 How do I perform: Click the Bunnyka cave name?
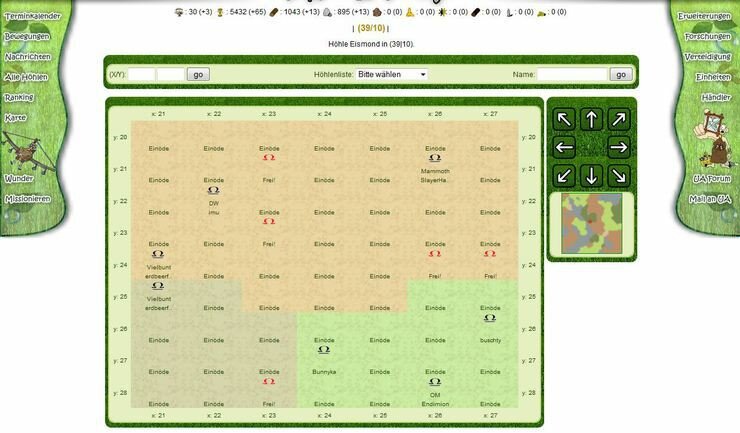324,372
